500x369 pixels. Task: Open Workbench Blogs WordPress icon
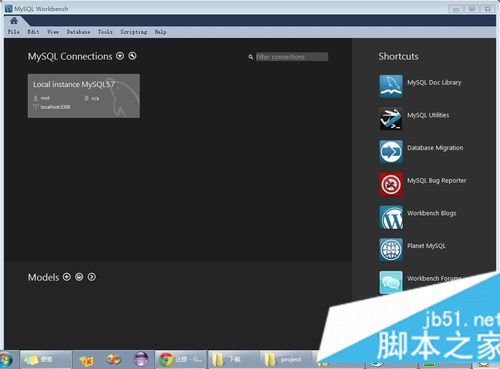pyautogui.click(x=391, y=217)
